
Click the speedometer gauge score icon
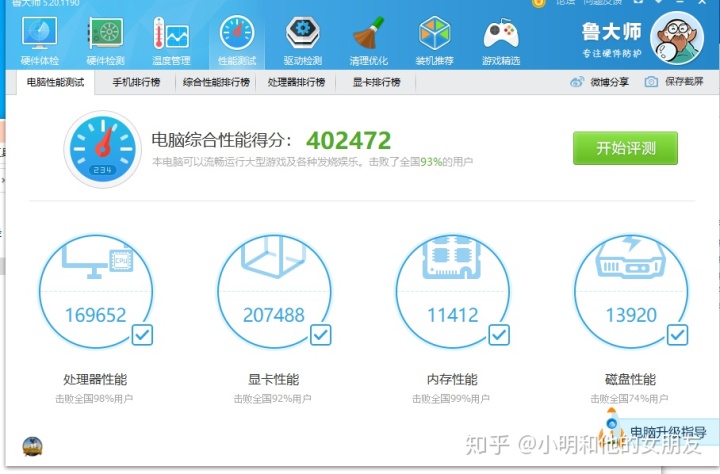coord(102,149)
